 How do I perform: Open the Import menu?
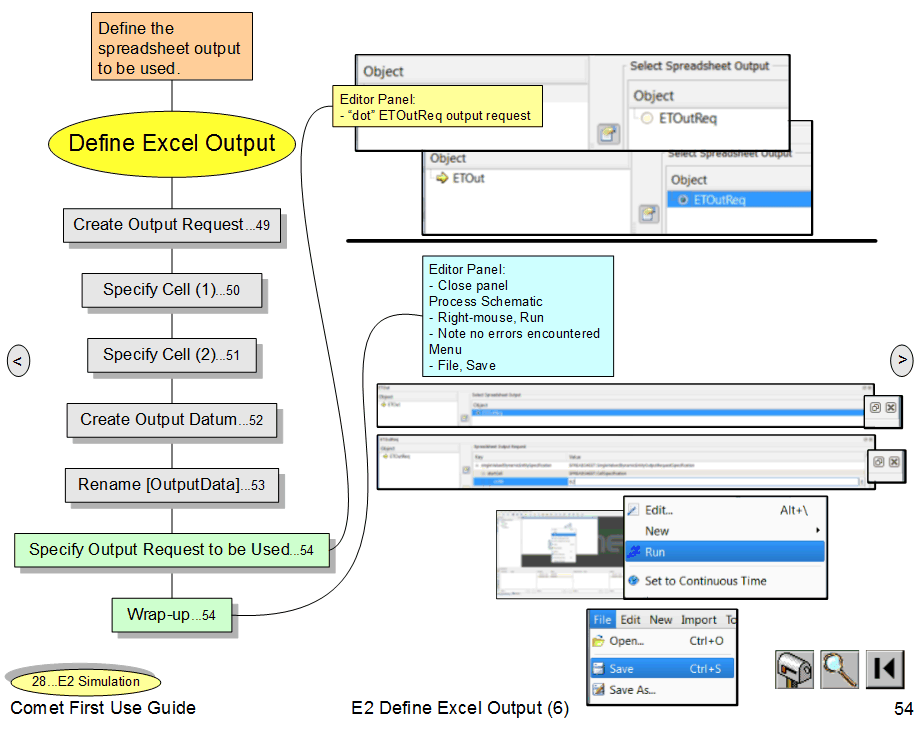pyautogui.click(x=699, y=619)
